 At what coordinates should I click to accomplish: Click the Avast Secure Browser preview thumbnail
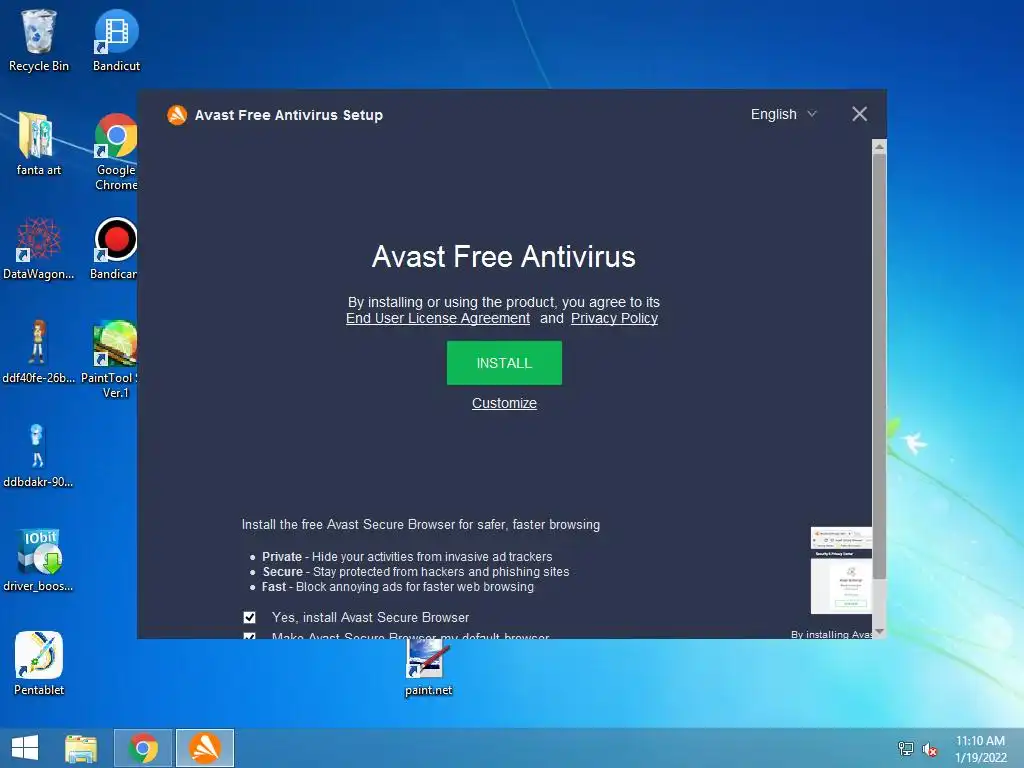[841, 570]
